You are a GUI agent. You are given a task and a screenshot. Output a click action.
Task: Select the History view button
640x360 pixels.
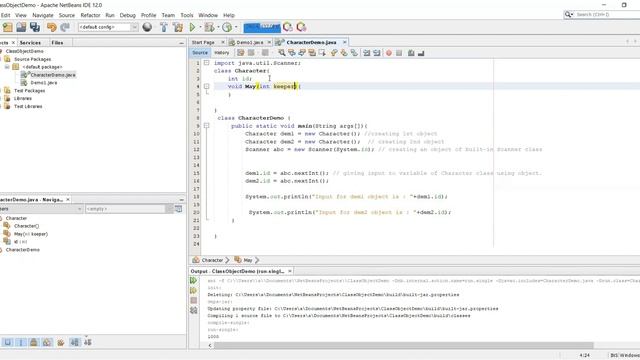click(222, 53)
